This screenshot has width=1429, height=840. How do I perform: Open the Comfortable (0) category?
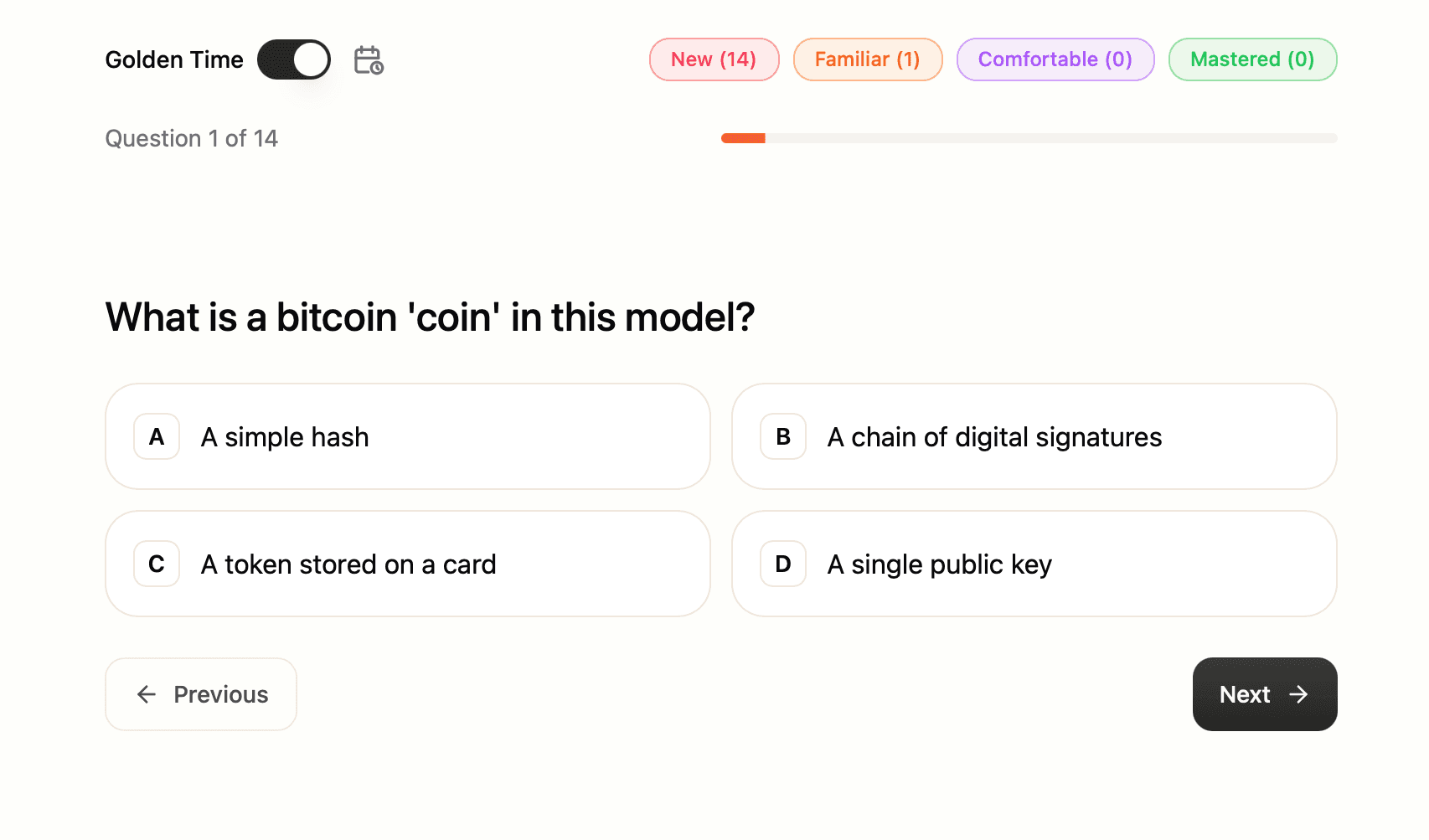(1055, 59)
